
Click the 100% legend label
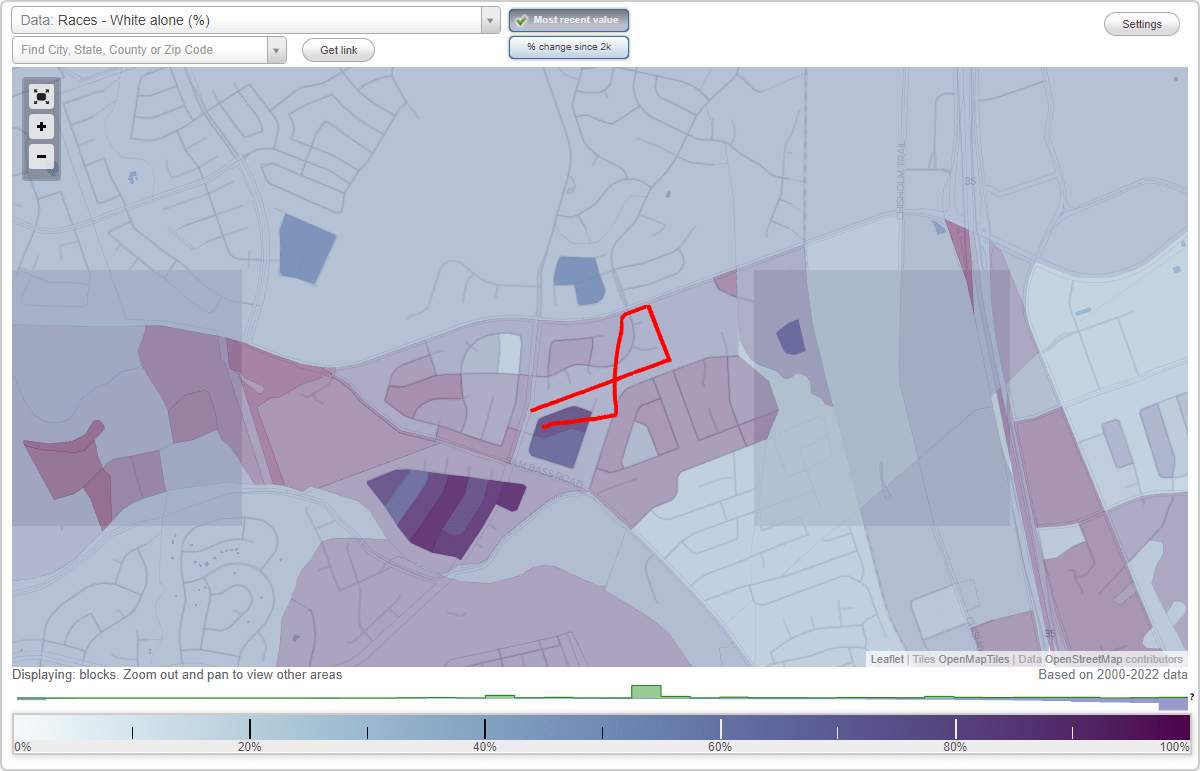[1174, 747]
